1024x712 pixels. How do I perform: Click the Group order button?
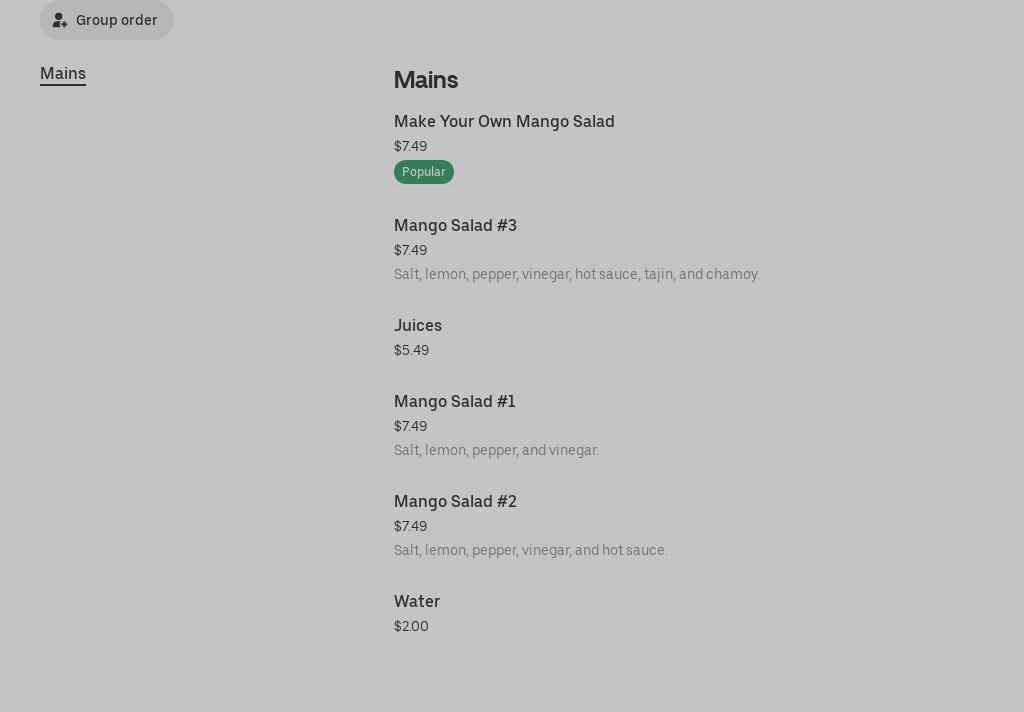point(106,20)
